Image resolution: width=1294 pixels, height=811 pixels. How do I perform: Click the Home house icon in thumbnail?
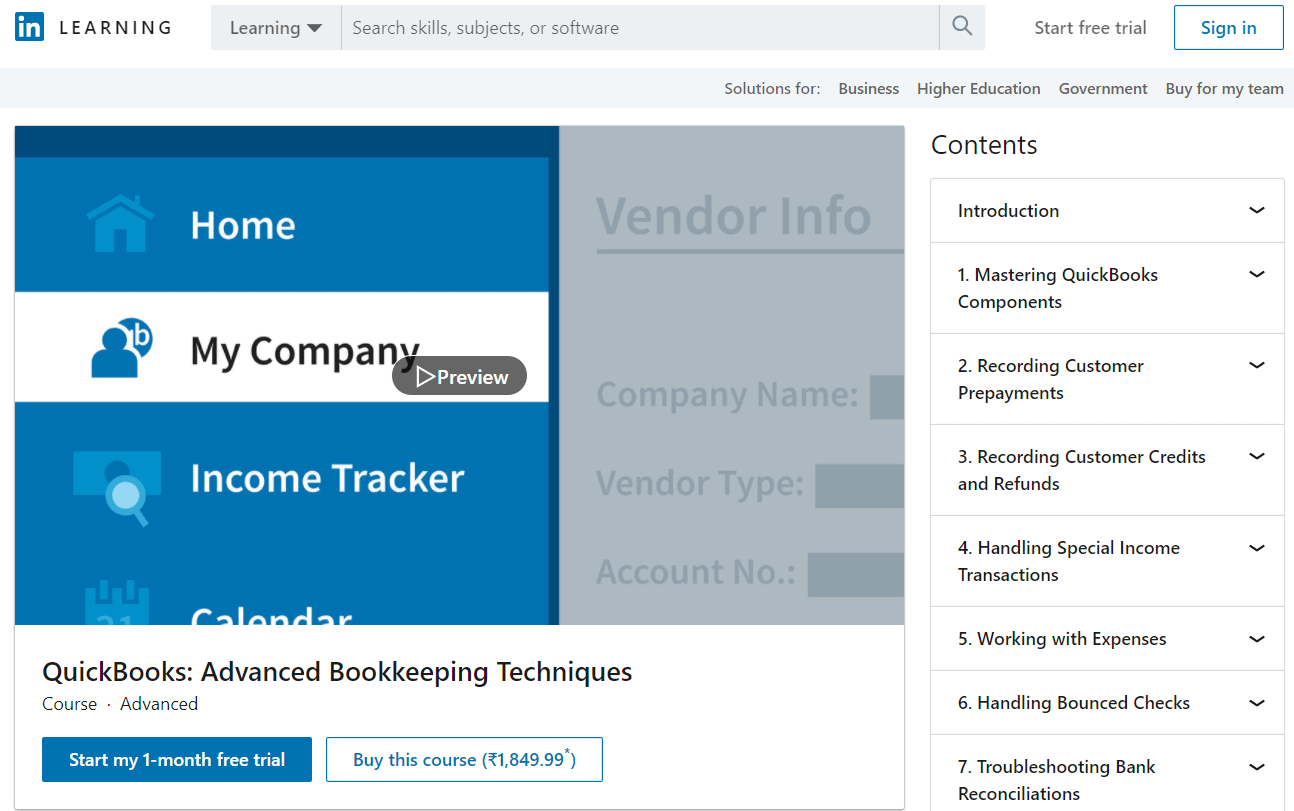coord(120,223)
